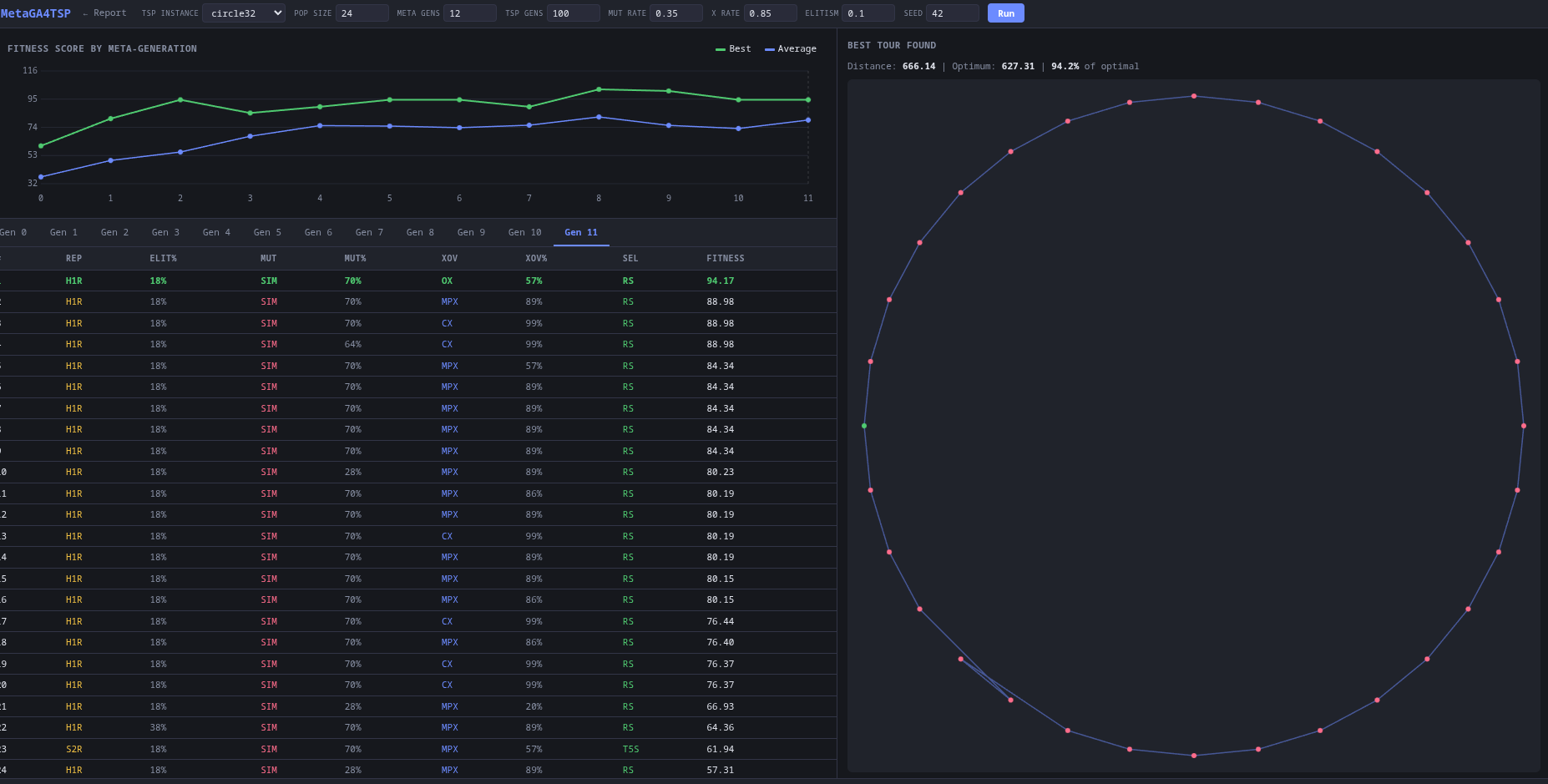This screenshot has width=1548, height=784.
Task: Click the Meta Gens input field
Action: (x=469, y=13)
